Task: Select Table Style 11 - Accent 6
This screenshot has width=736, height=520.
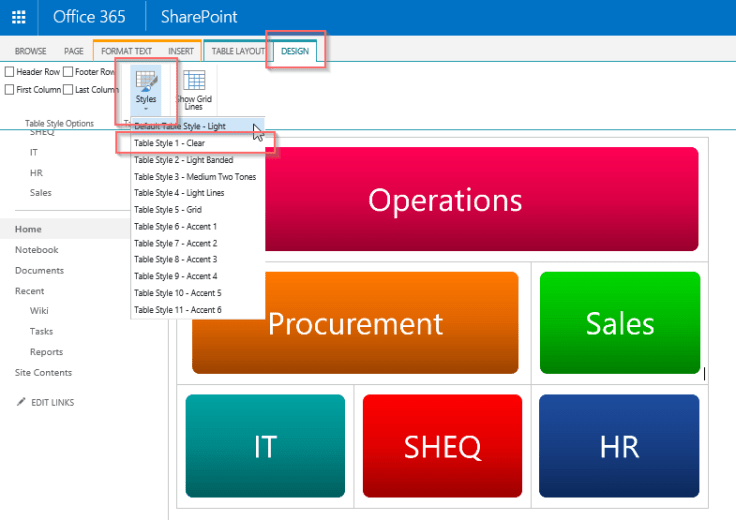Action: [x=178, y=310]
